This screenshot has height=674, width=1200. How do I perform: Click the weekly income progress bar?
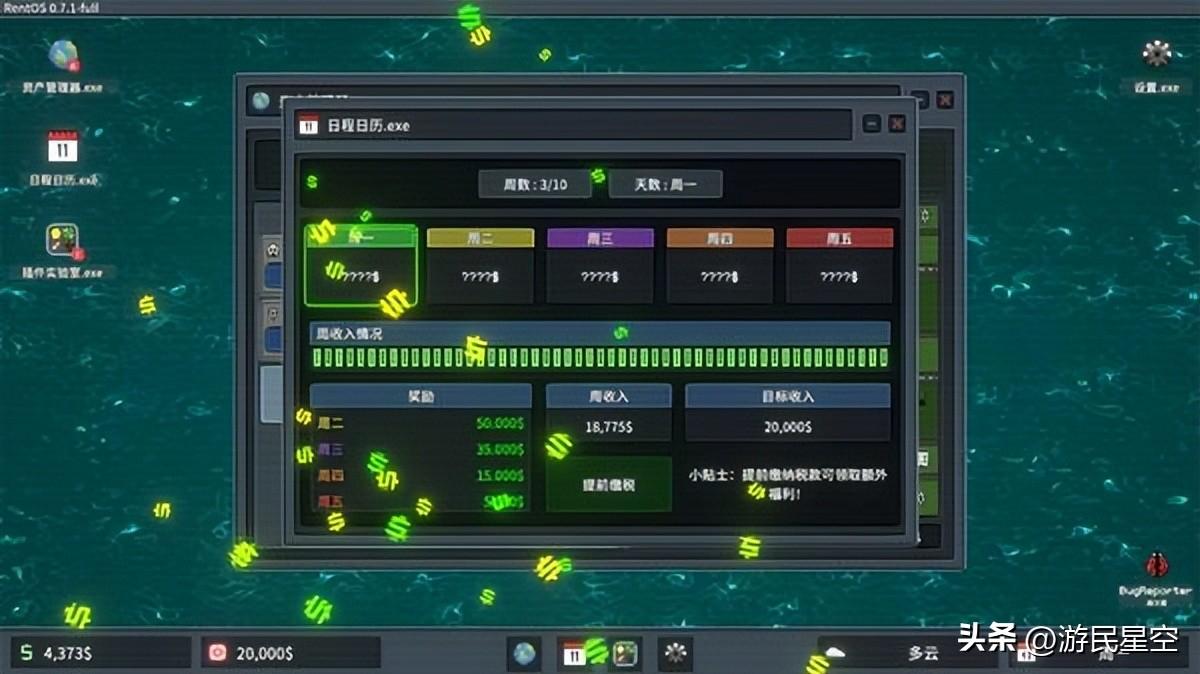point(600,358)
